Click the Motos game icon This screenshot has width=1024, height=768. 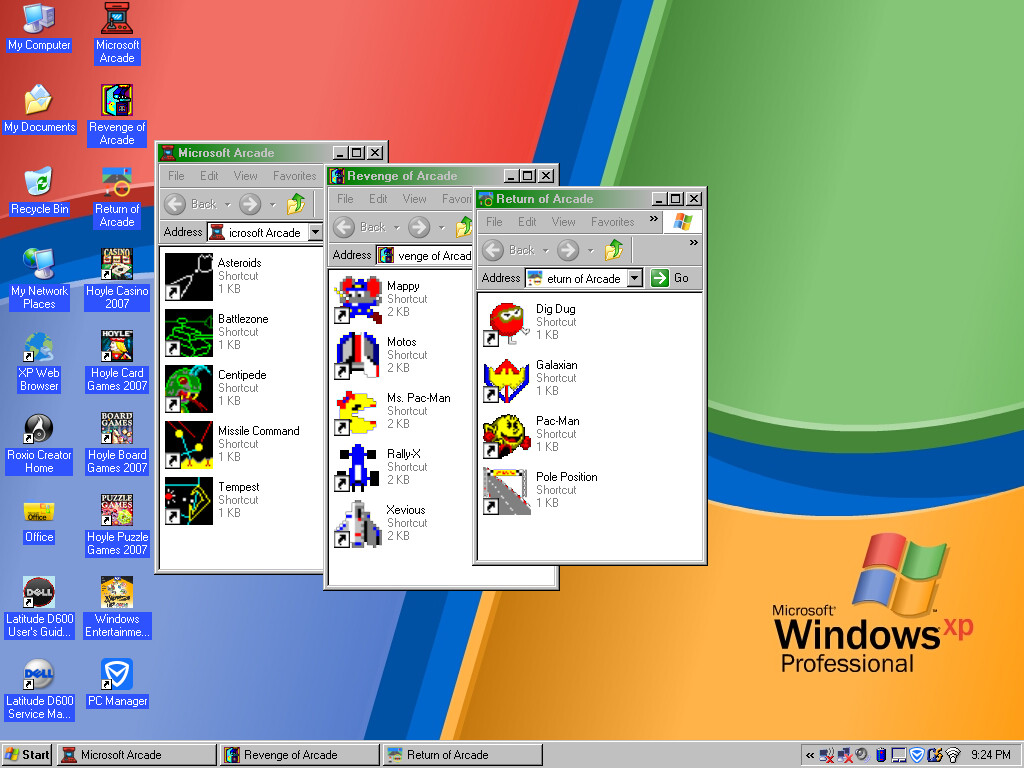(x=358, y=356)
